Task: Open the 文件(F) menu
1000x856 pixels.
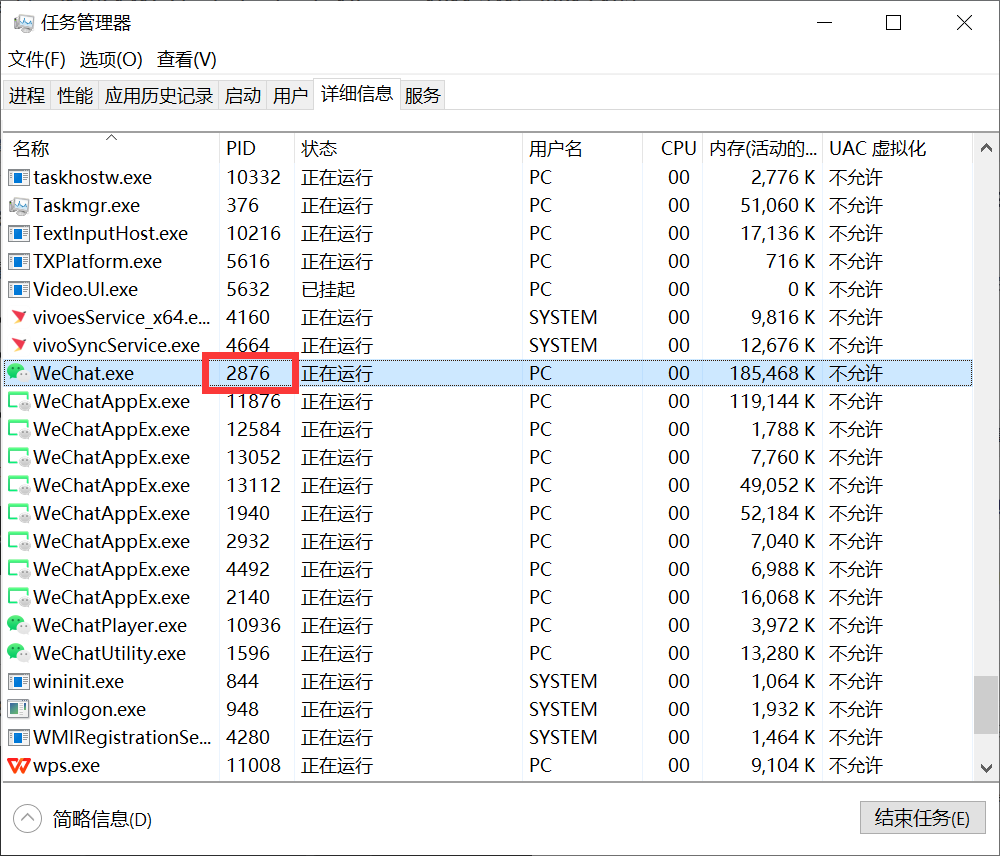Action: pos(36,59)
